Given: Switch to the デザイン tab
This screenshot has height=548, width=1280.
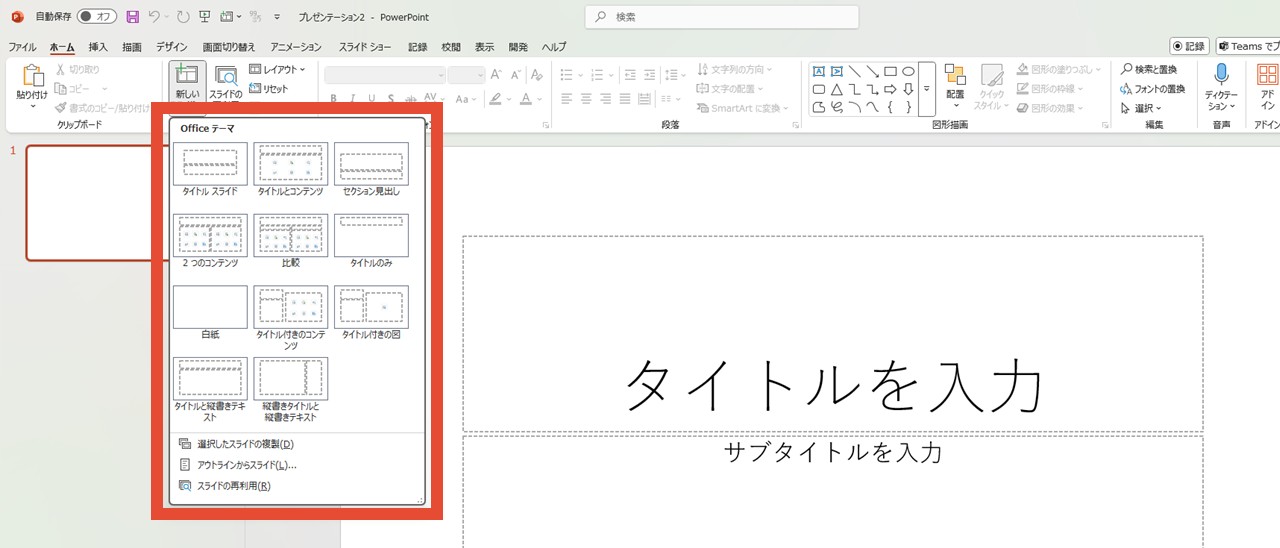Looking at the screenshot, I should (172, 47).
